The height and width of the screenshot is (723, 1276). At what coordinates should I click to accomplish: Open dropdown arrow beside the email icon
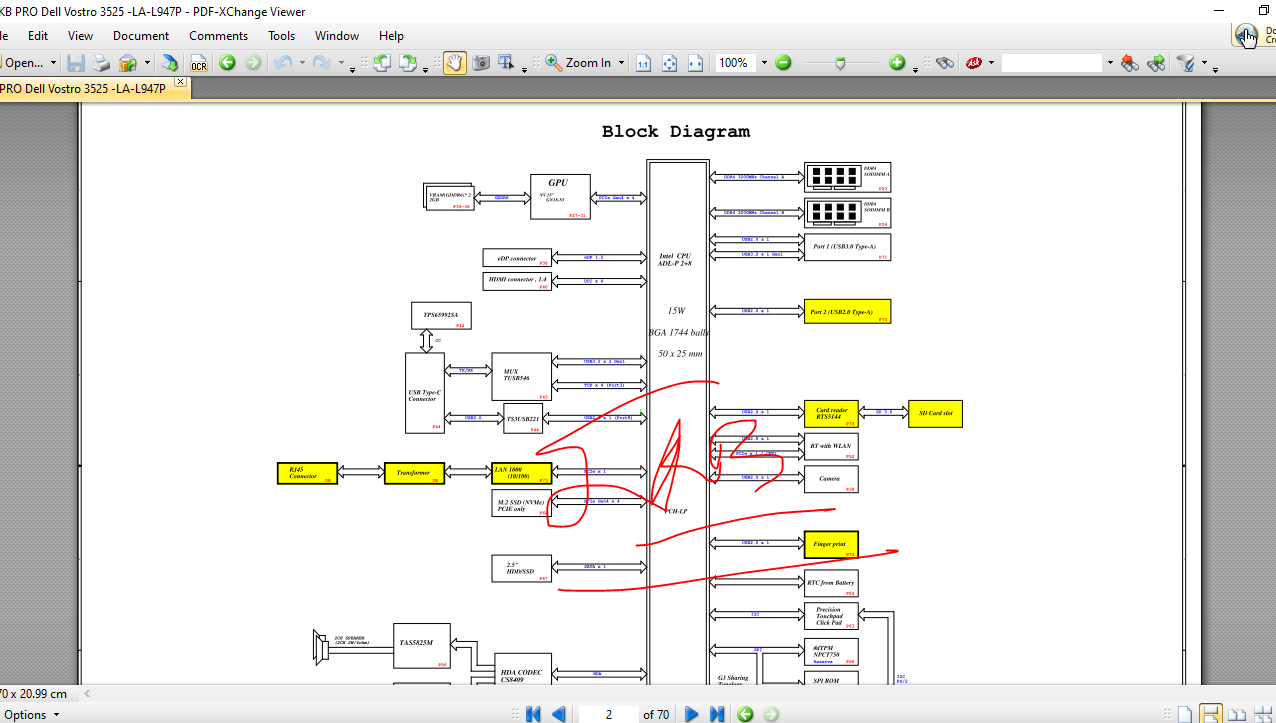tap(147, 63)
